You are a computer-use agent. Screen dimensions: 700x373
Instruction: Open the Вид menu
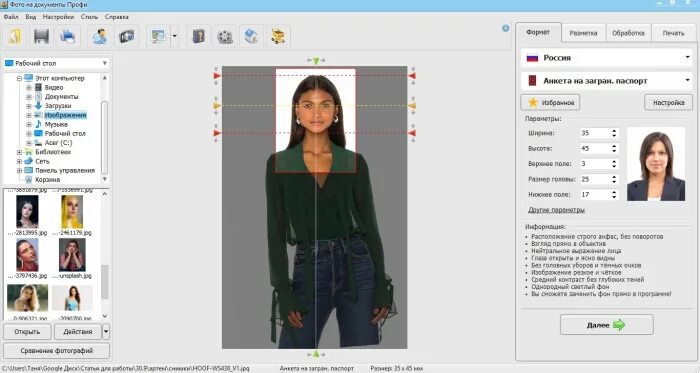[x=30, y=17]
